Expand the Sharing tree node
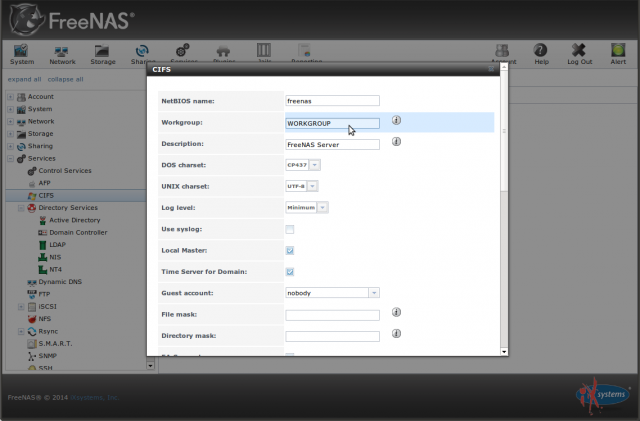 pos(11,146)
